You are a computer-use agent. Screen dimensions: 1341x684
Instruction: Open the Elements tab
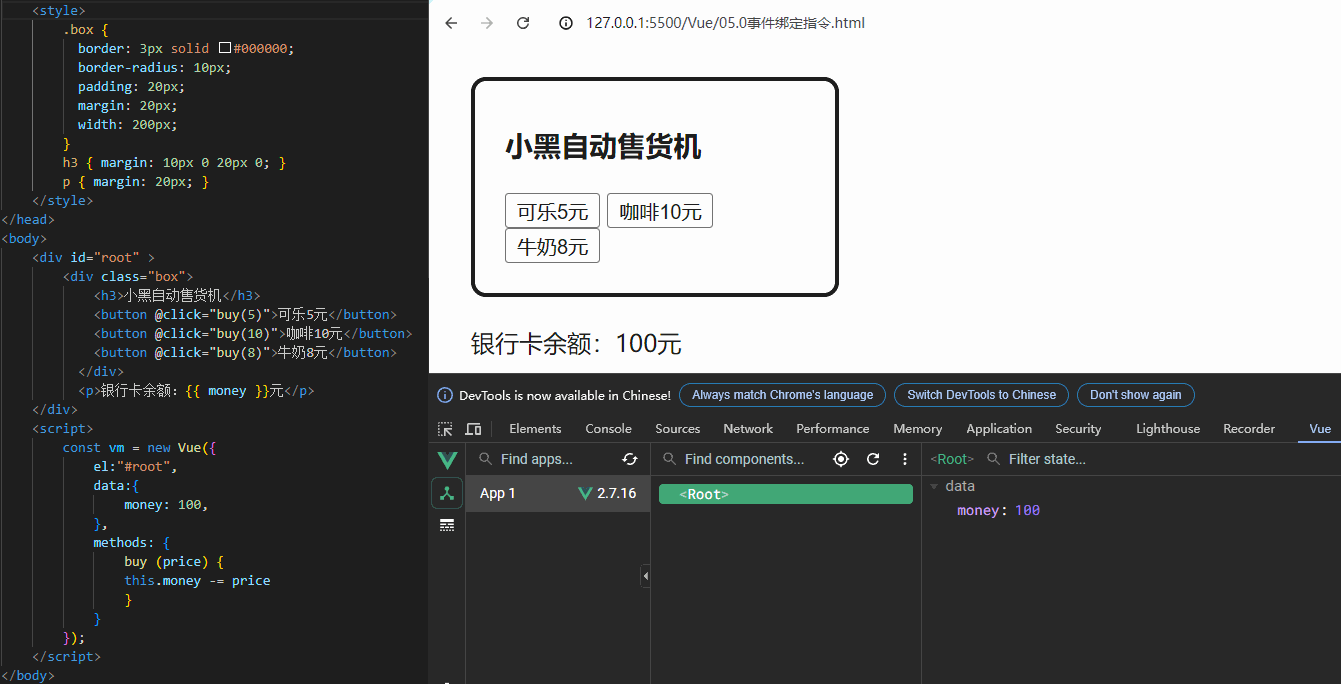coord(535,429)
